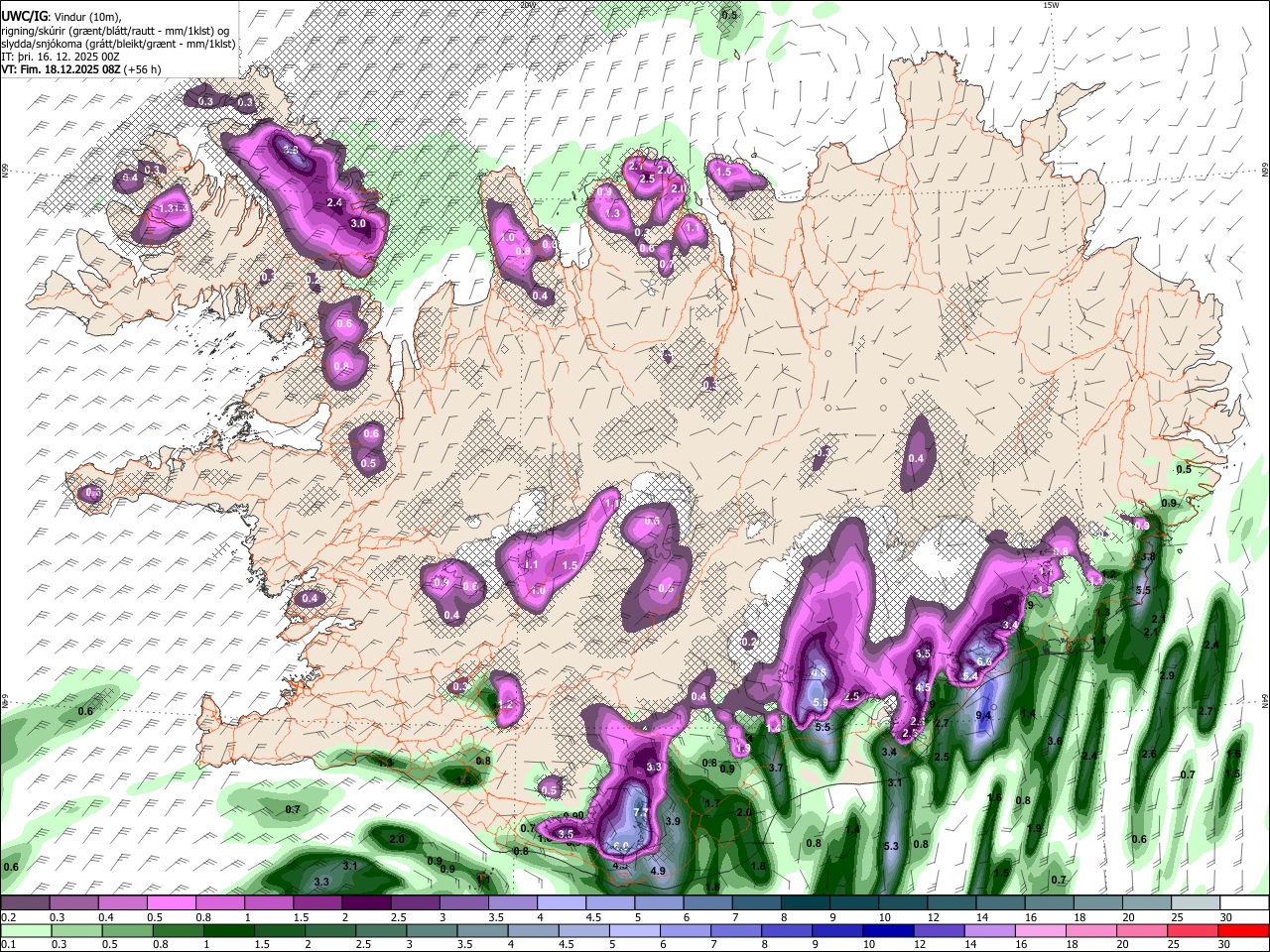Screen dimensions: 1270x952
Task: Click the initial time line 'IT: þri. 16. 12. 2025 00Z'
Action: (61, 57)
